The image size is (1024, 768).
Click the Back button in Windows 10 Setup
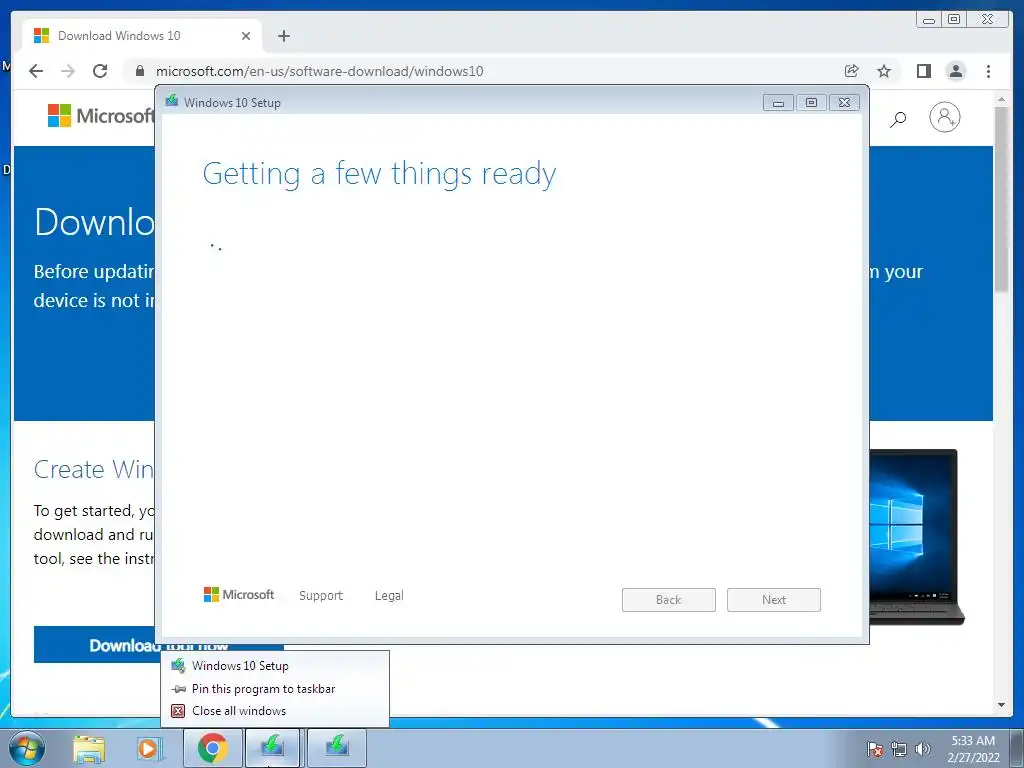click(x=669, y=600)
